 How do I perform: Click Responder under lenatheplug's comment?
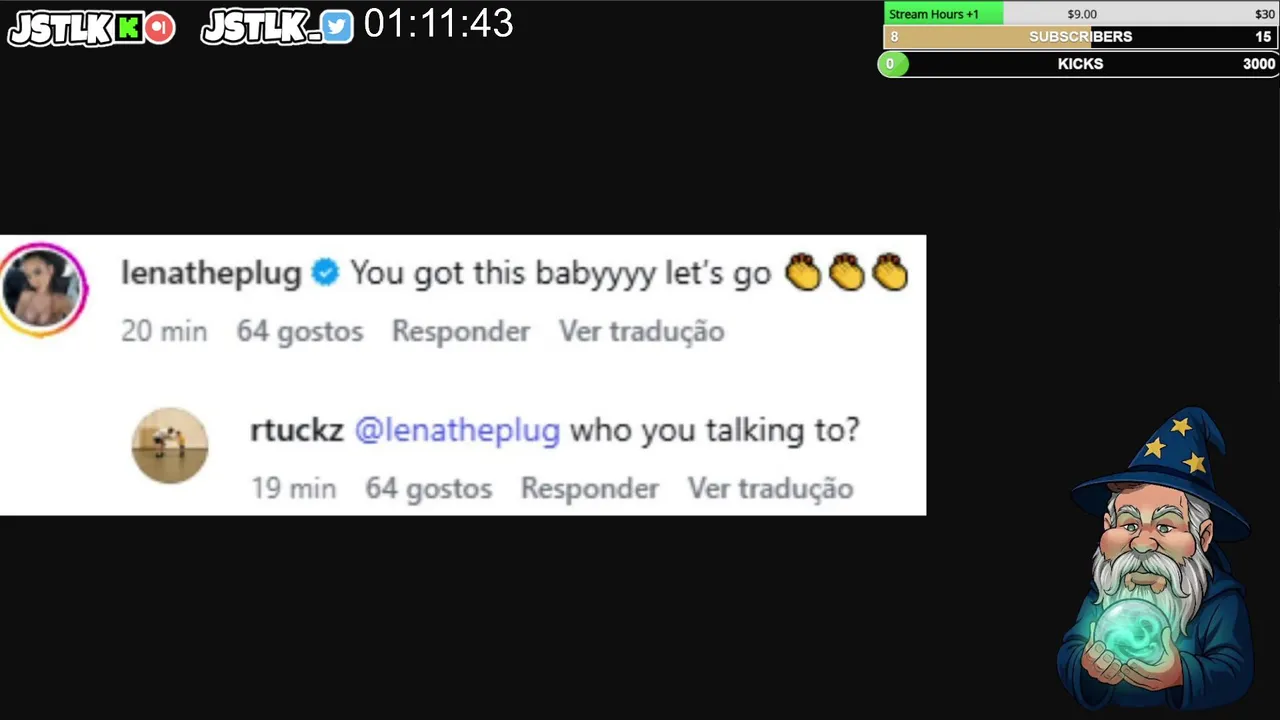point(461,331)
